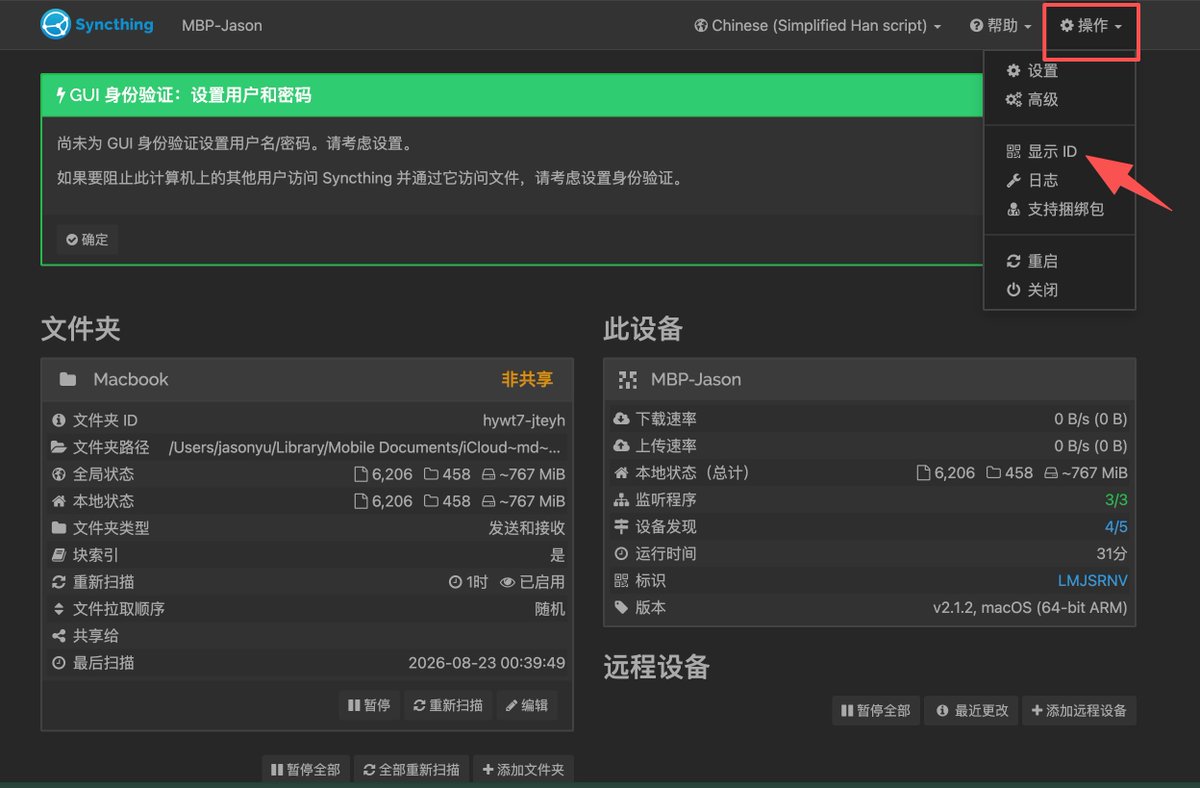Viewport: 1200px width, 788px height.
Task: Confirm the notice with 确定 button
Action: point(87,240)
